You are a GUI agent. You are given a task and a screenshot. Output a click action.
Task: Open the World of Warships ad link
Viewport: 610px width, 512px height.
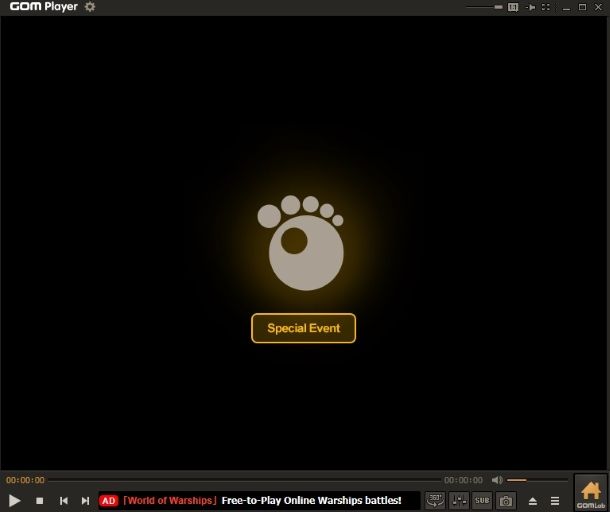[170, 500]
